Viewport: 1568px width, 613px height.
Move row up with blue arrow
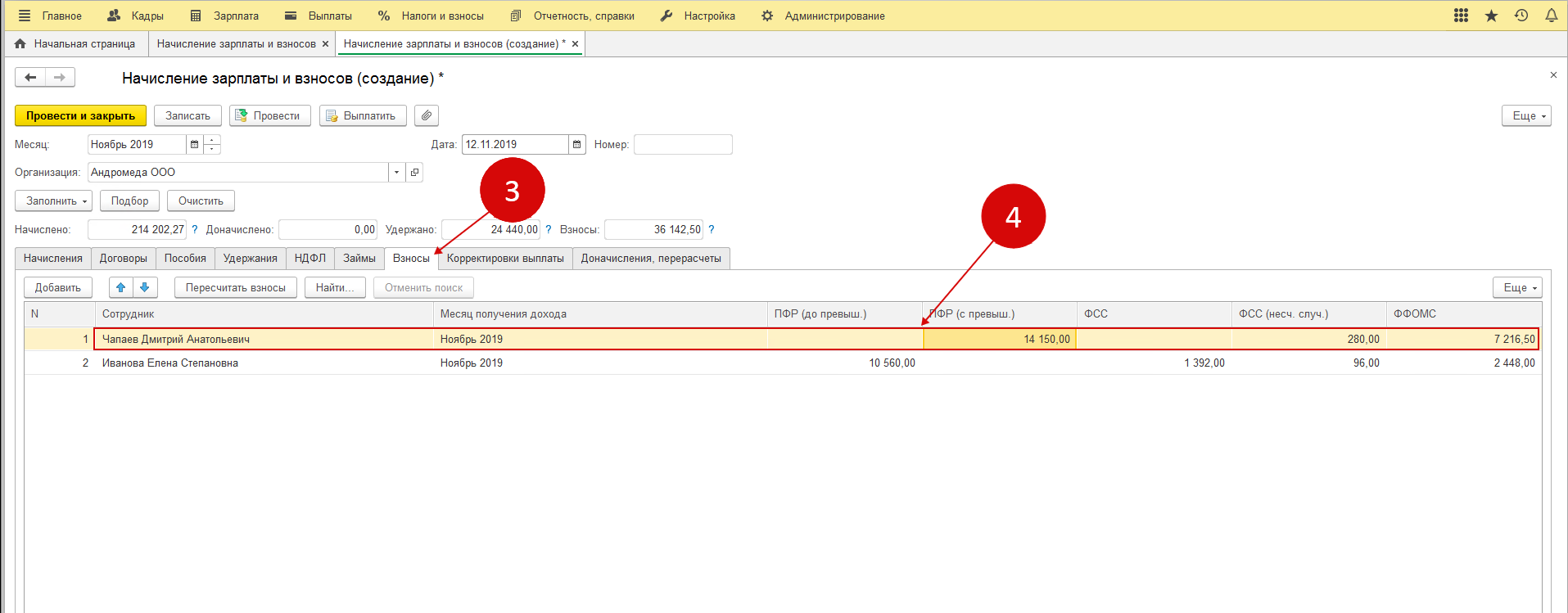coord(121,287)
